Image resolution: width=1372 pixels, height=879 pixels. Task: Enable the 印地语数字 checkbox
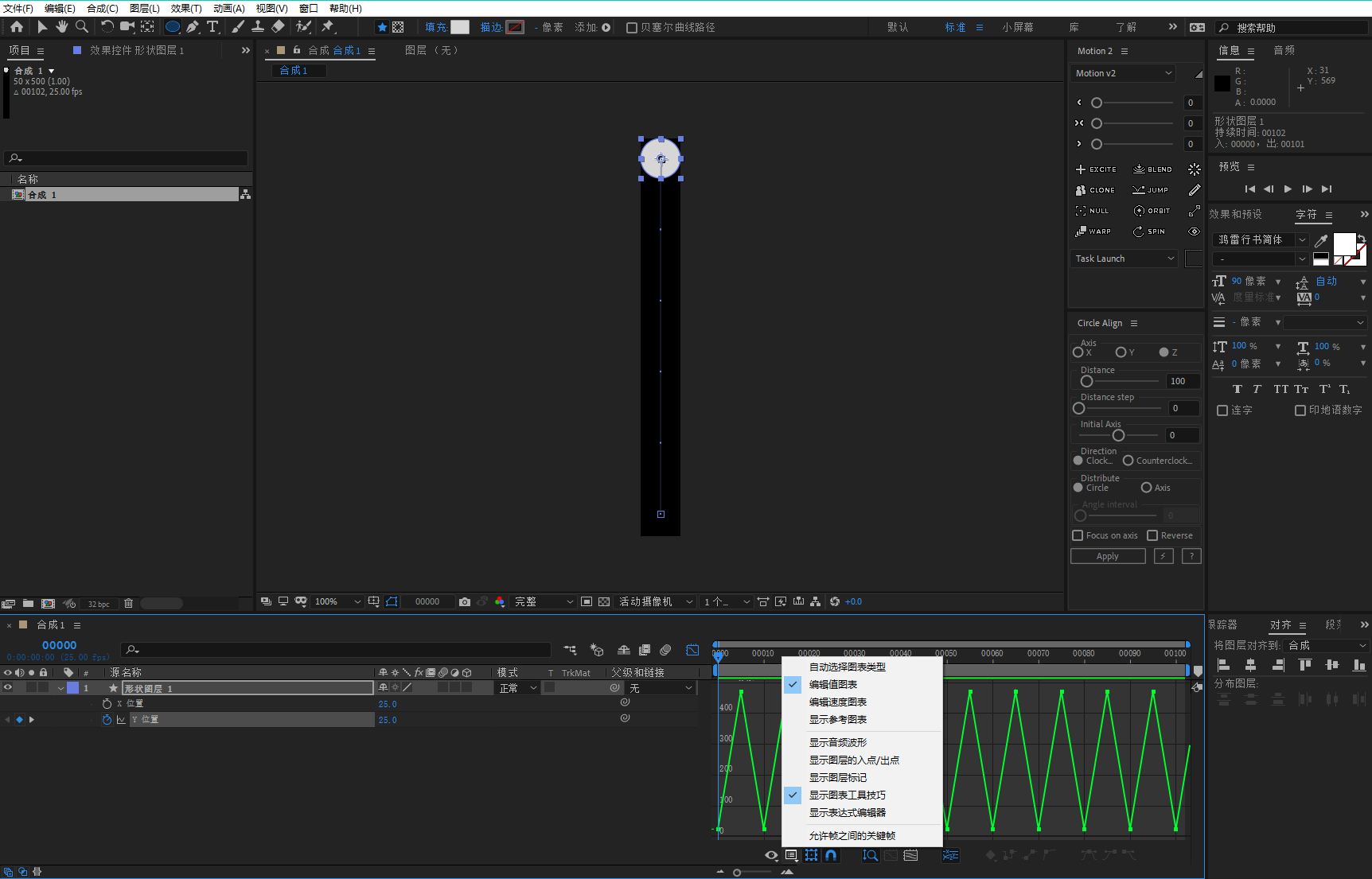click(x=1300, y=410)
